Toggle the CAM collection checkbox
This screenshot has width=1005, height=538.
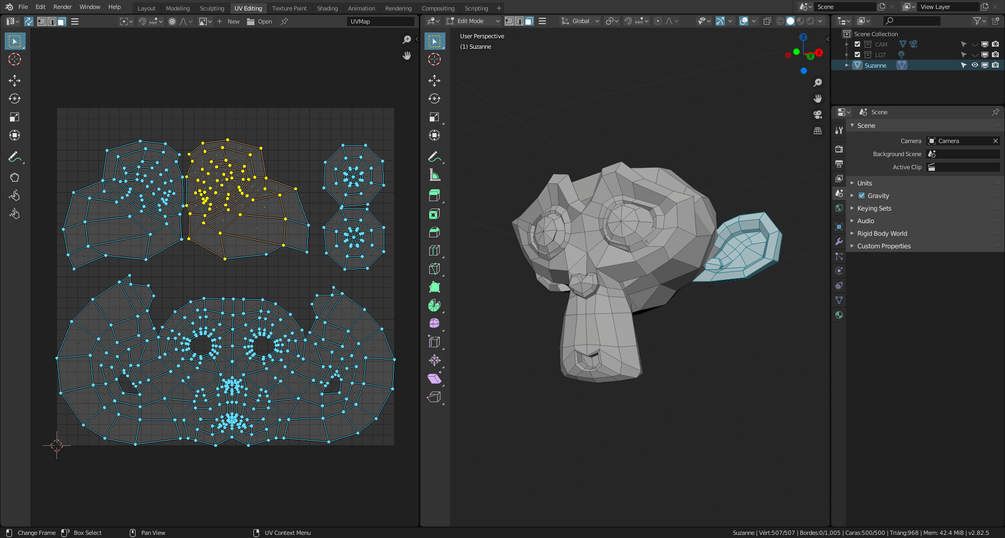tap(857, 44)
